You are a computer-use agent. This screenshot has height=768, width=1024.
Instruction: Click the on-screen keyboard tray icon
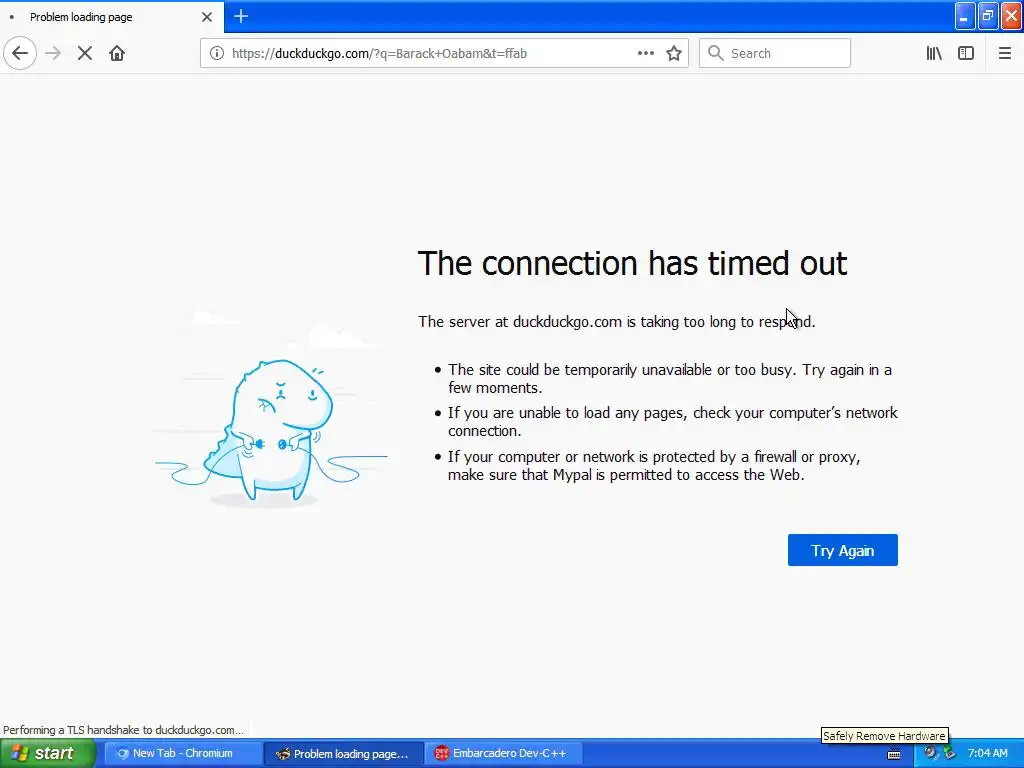894,754
